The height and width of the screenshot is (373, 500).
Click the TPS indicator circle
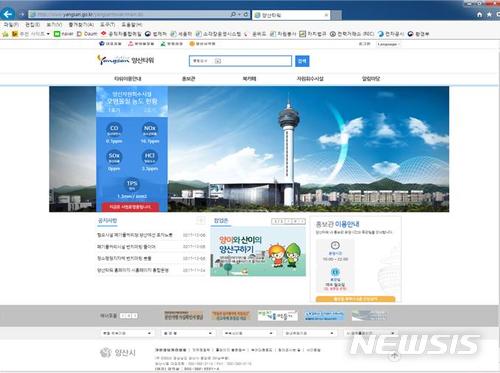pos(132,185)
